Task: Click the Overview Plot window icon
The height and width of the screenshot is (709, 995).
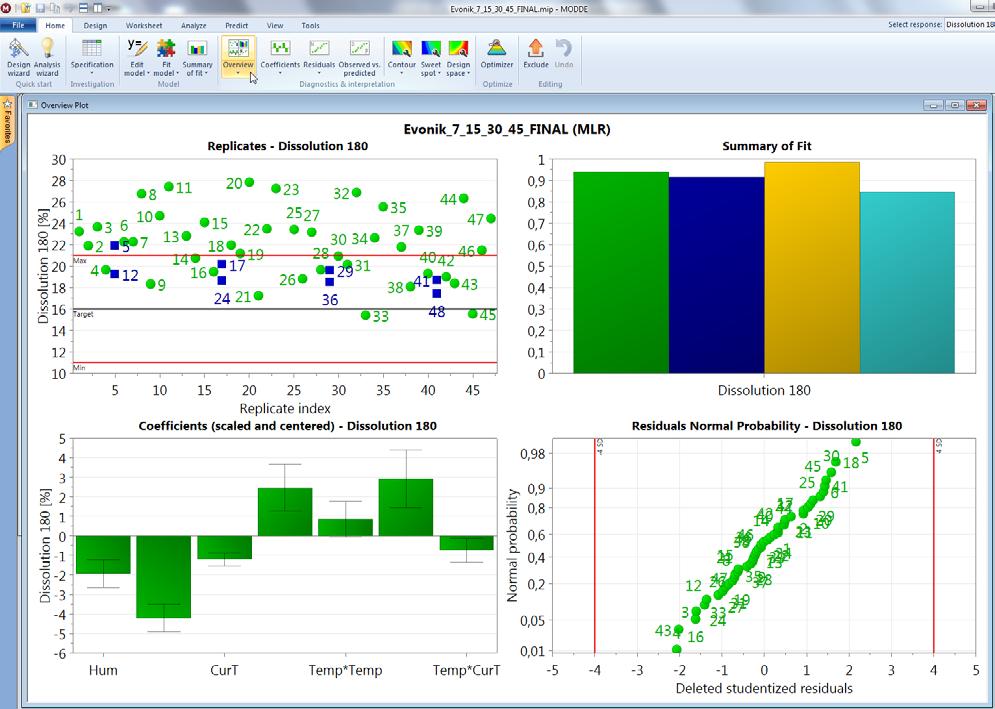Action: (x=32, y=105)
